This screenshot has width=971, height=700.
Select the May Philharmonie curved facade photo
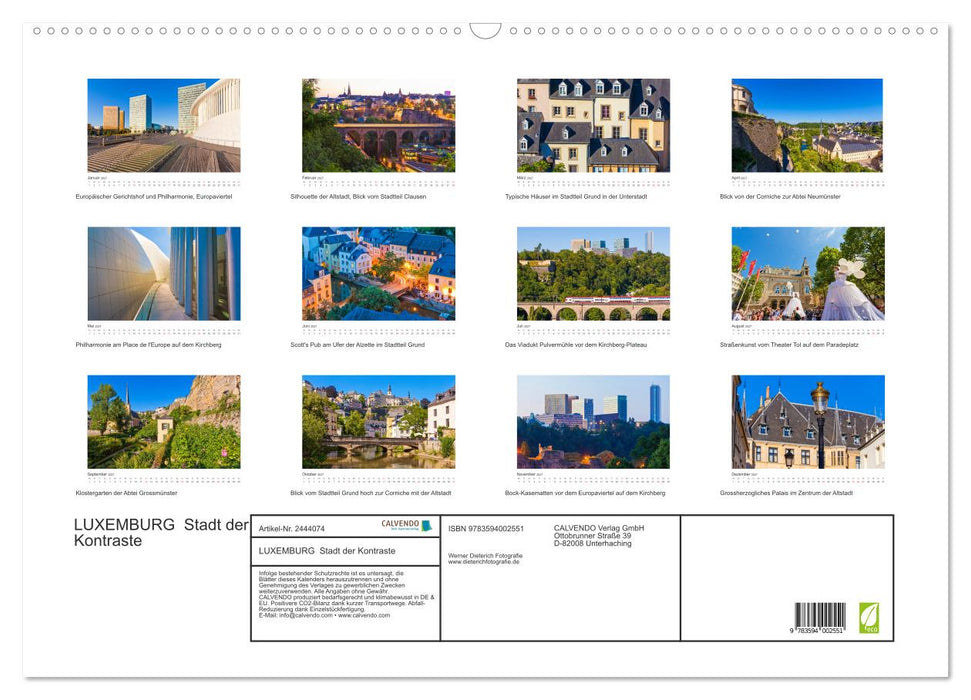click(163, 273)
